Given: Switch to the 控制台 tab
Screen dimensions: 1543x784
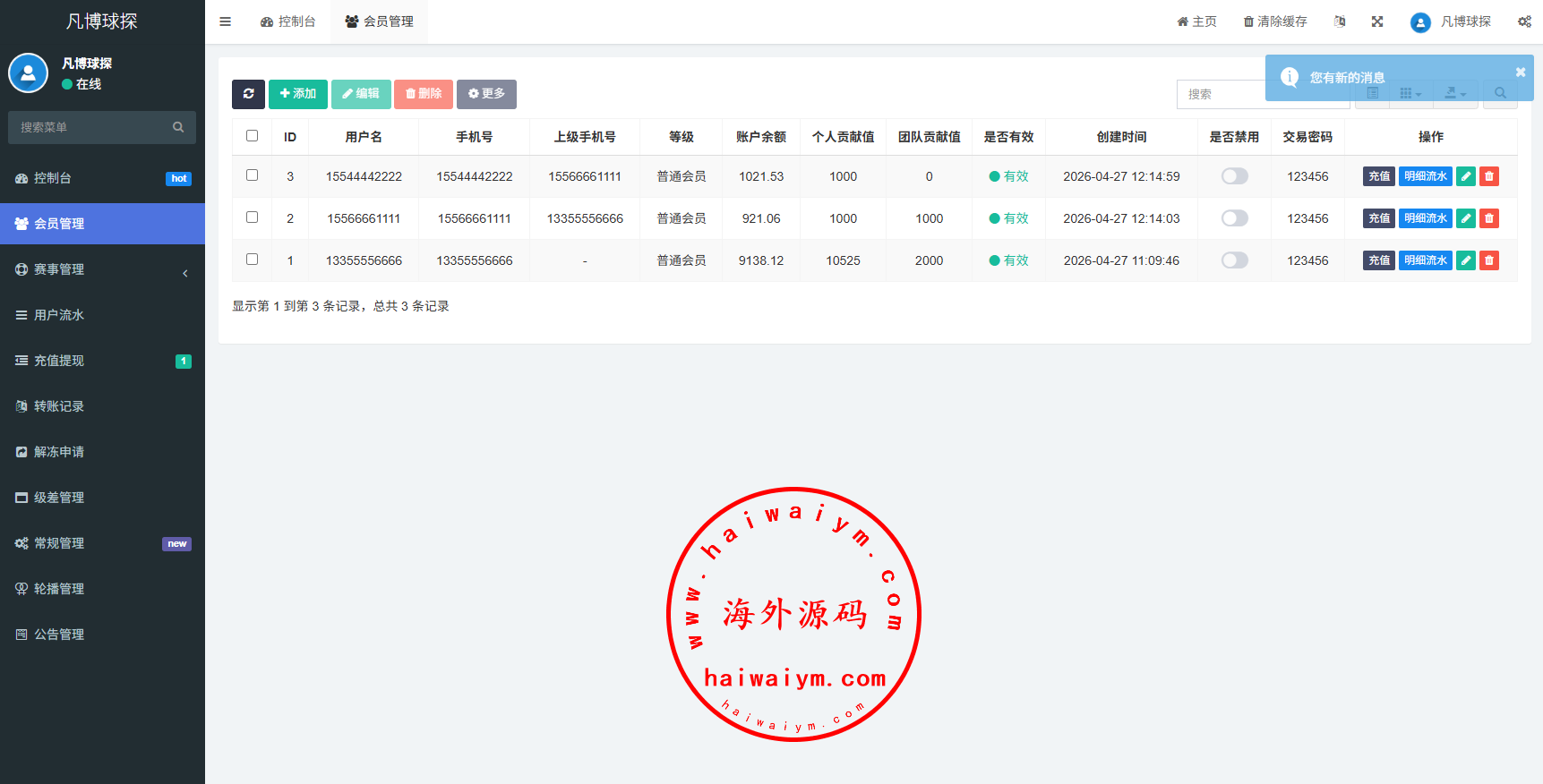Looking at the screenshot, I should 288,21.
